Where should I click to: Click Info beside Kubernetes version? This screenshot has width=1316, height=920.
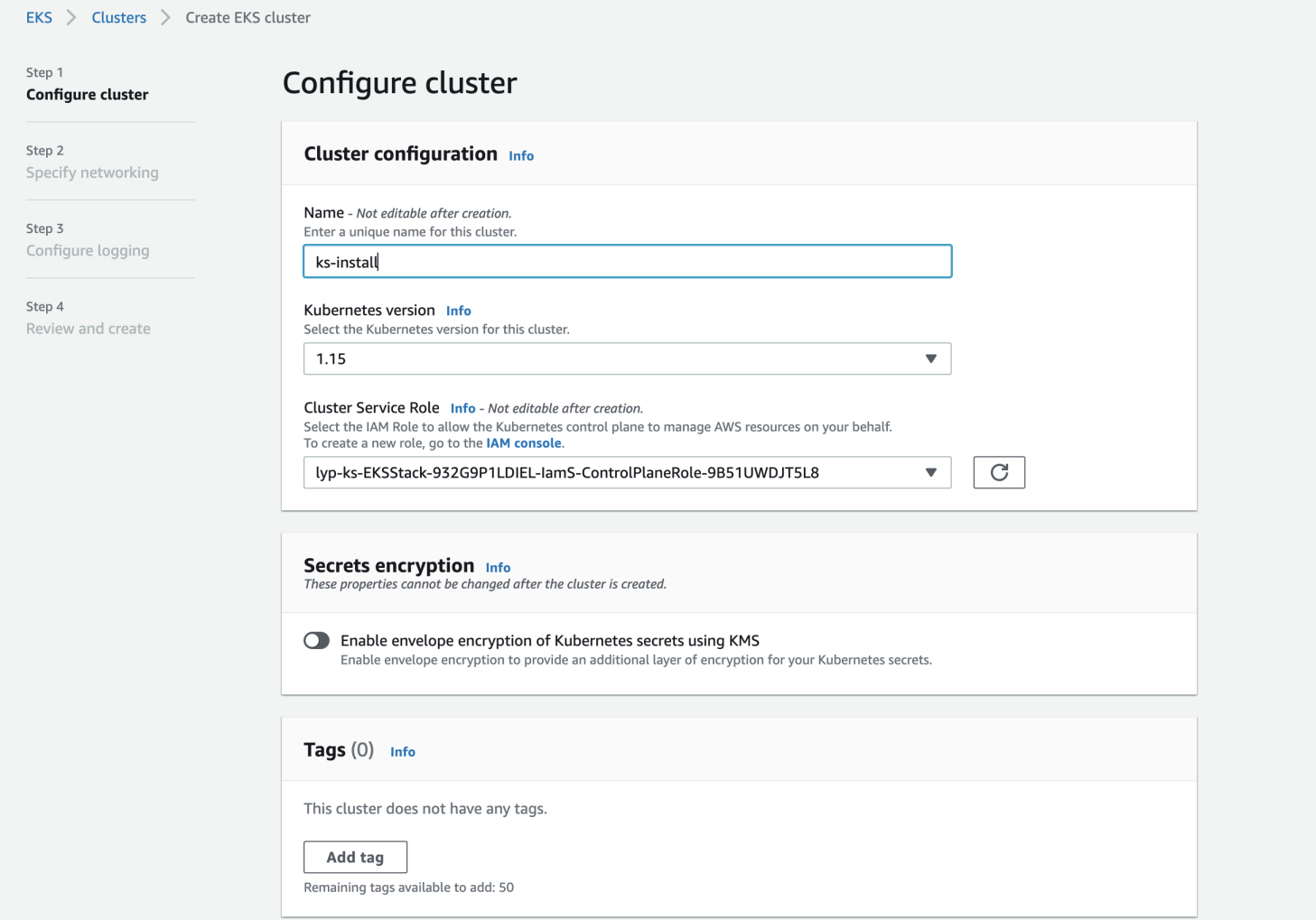click(x=458, y=311)
